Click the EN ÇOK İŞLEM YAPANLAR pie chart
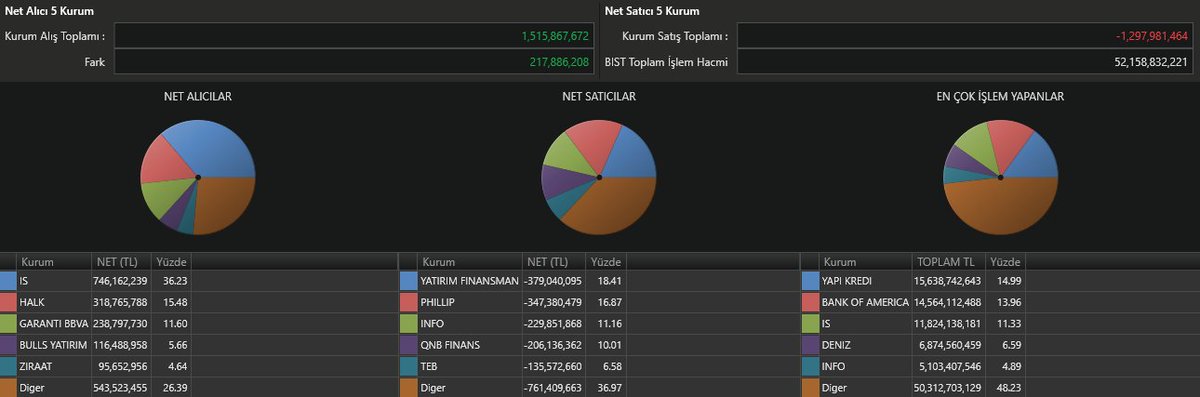This screenshot has width=1200, height=397. pos(1000,177)
